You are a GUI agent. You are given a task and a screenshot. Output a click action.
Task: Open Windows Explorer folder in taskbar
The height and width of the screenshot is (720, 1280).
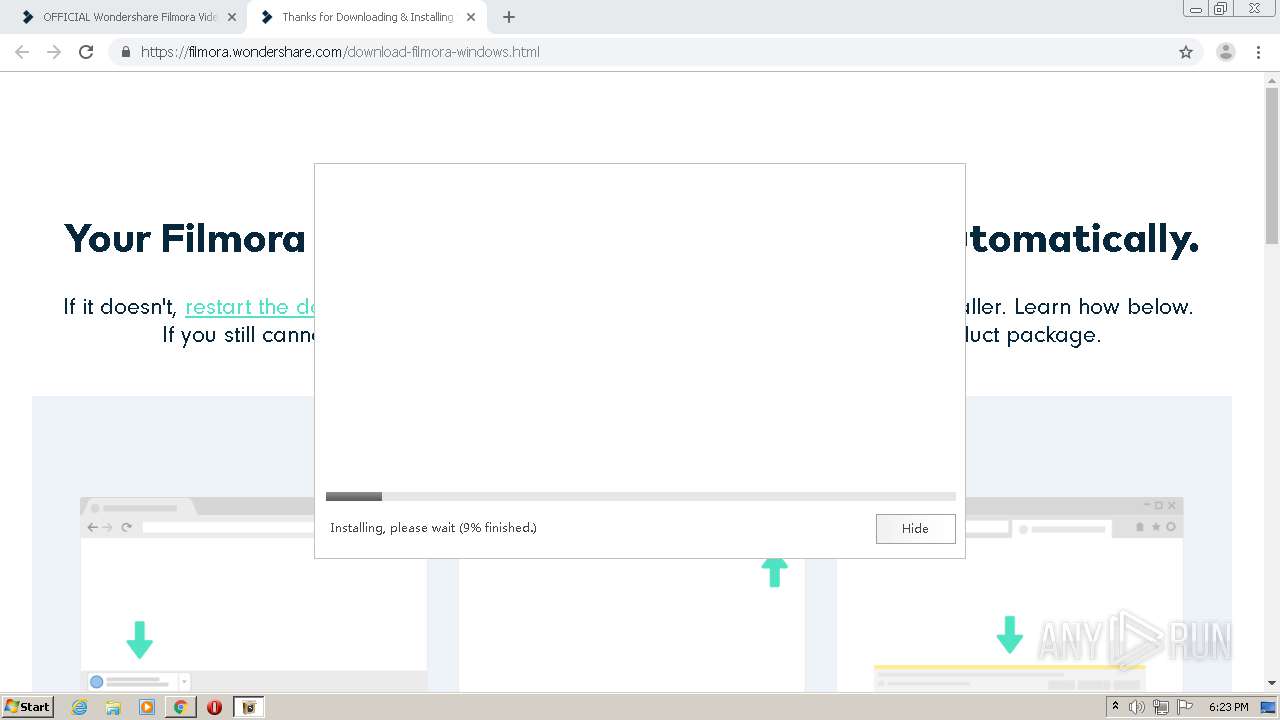tap(113, 707)
